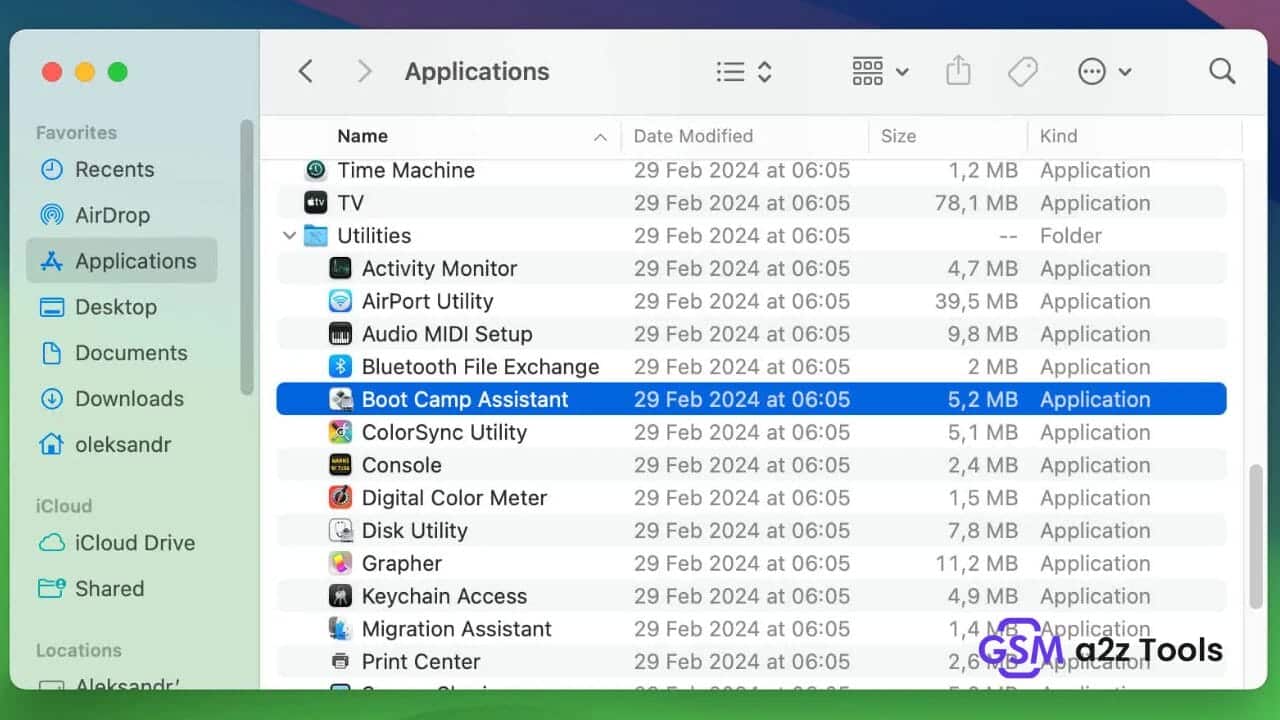Open the Activity Monitor app icon
Screen dimensions: 1280x720
point(341,268)
